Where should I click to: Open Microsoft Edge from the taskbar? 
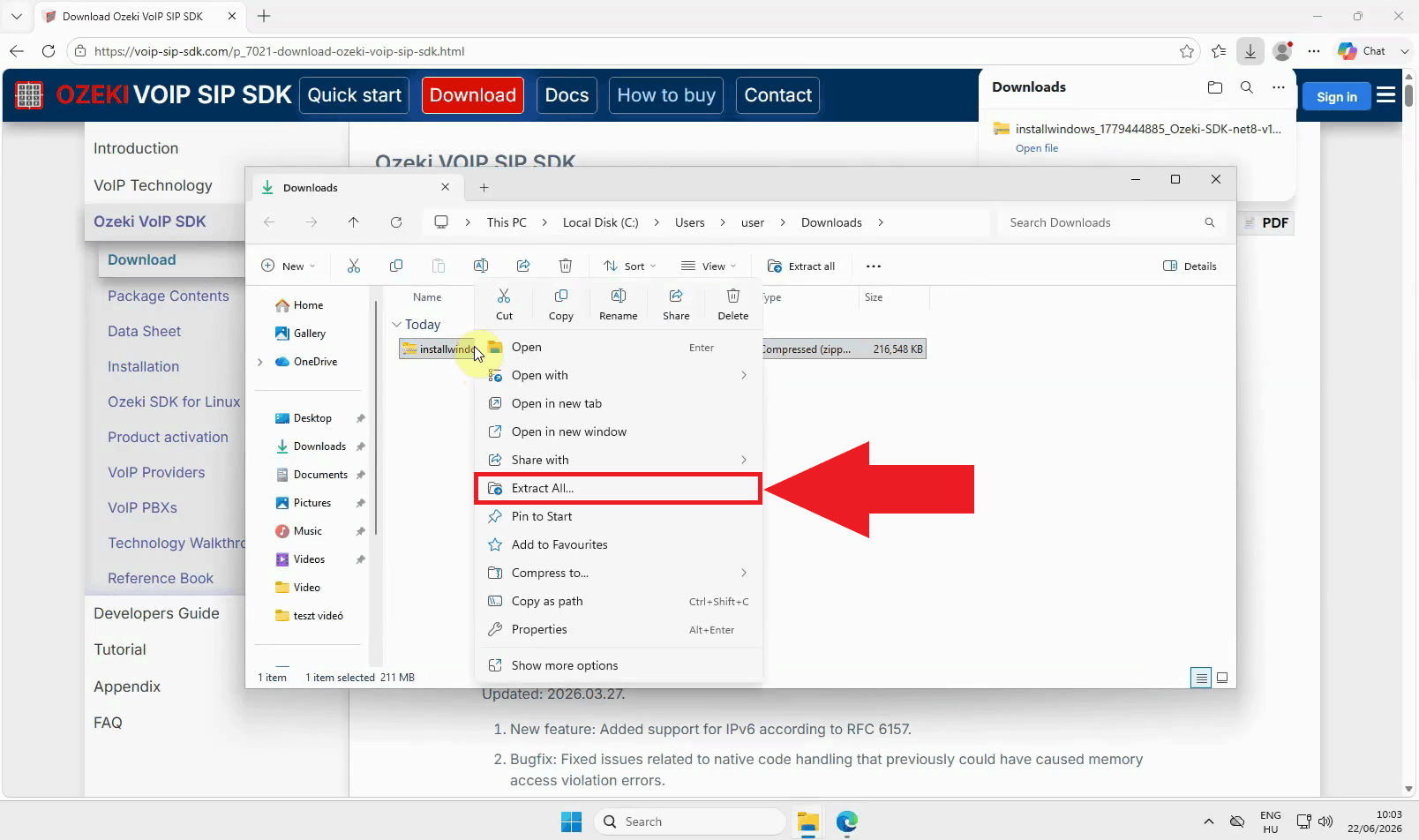coord(847,821)
